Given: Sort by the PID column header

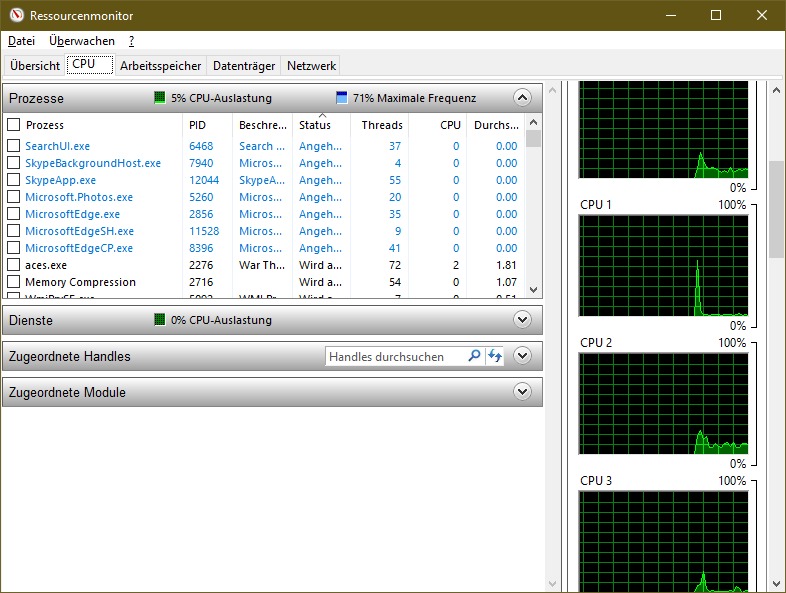Looking at the screenshot, I should 208,125.
